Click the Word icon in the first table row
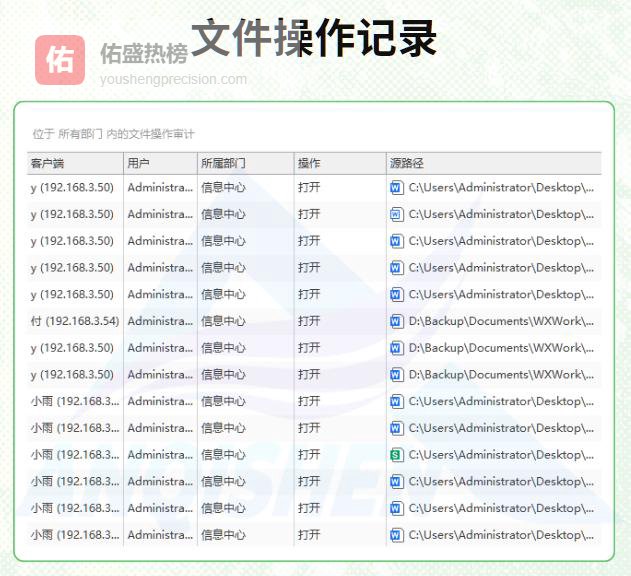The image size is (631, 576). click(396, 187)
